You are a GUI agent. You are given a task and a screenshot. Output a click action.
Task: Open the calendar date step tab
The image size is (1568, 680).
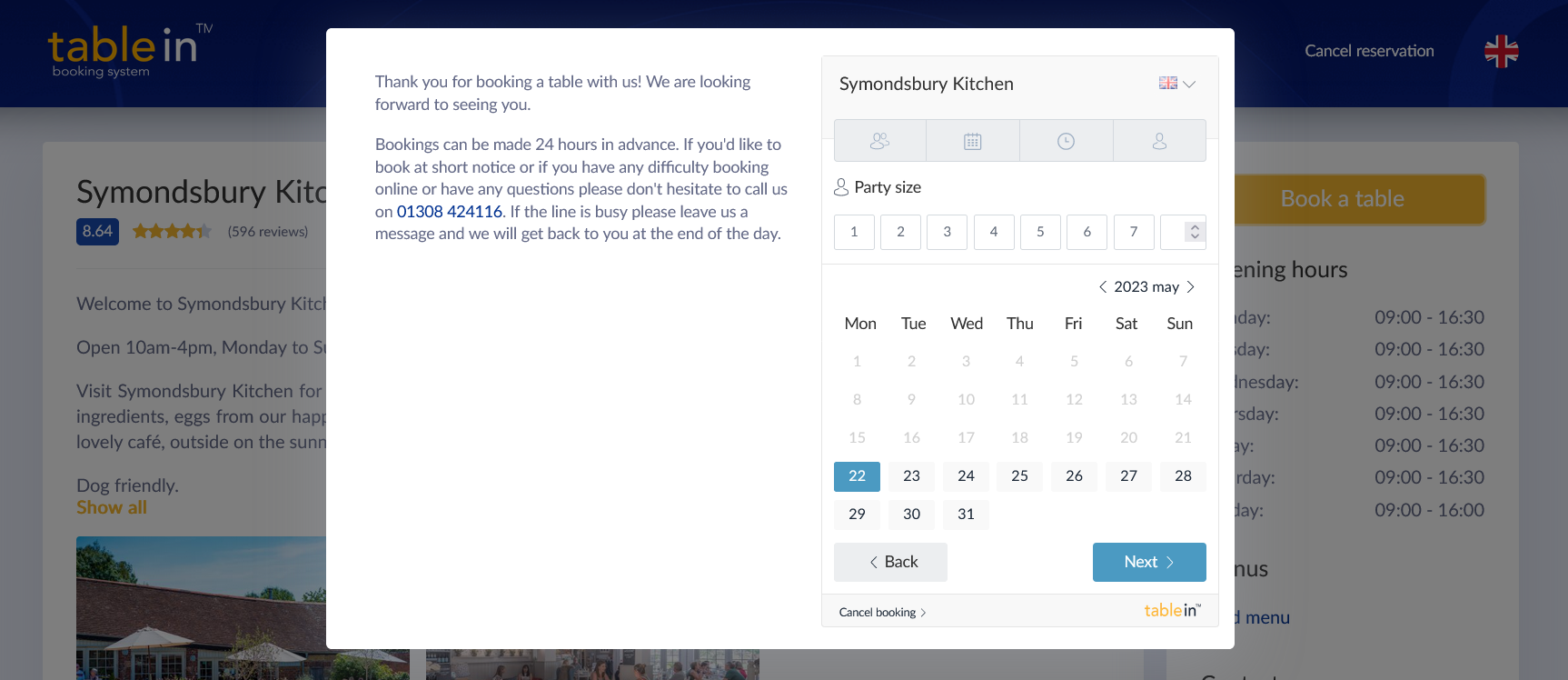pos(973,141)
